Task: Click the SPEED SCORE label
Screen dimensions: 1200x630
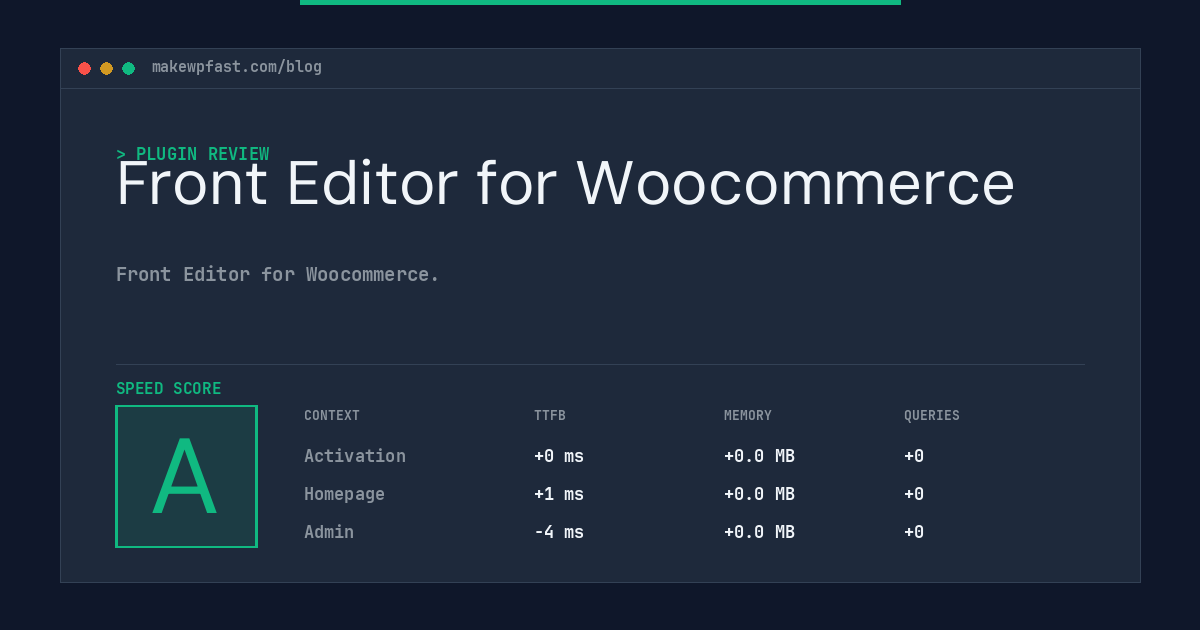Action: coord(169,389)
